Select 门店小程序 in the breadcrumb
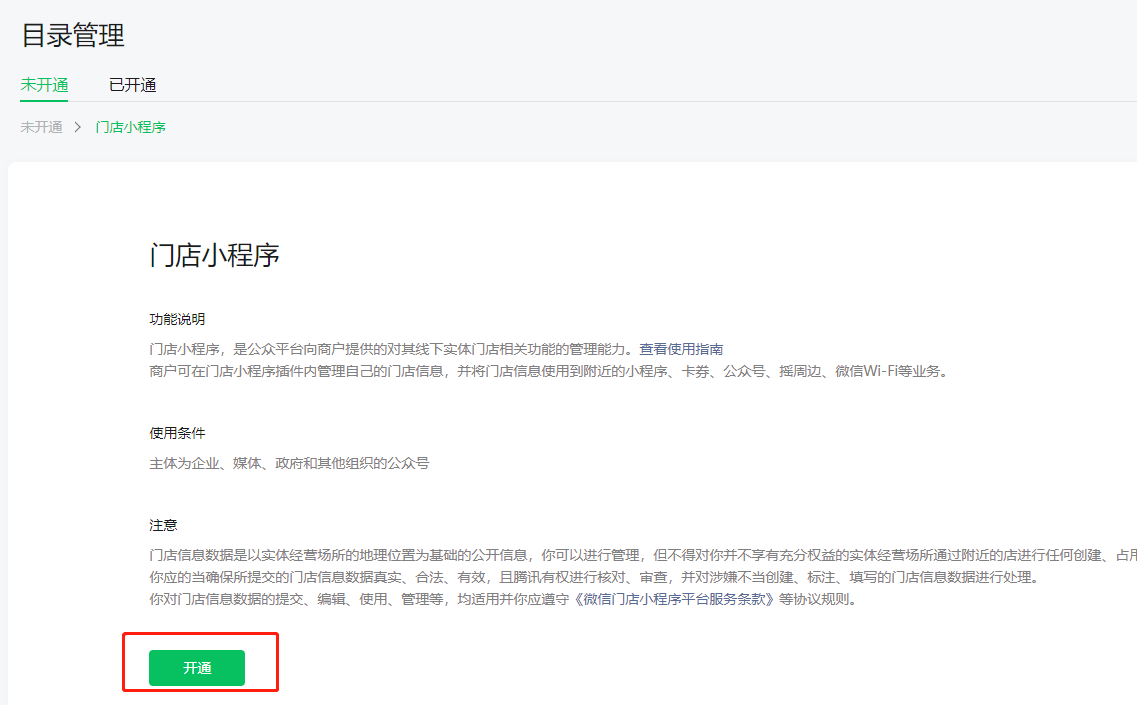 (129, 127)
